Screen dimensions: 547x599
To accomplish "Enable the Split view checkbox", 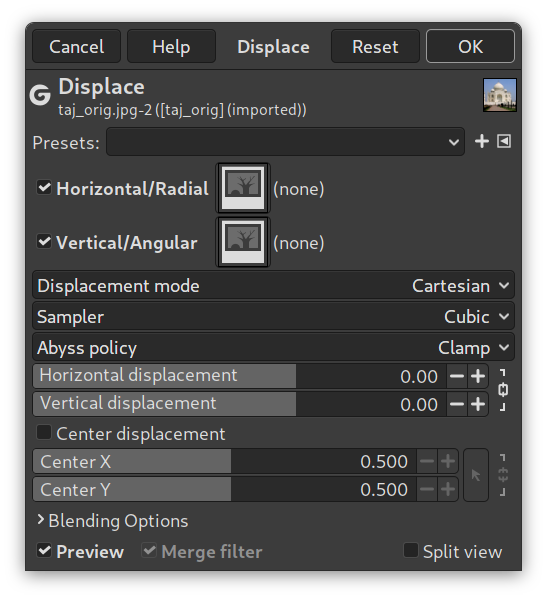I will pos(411,550).
